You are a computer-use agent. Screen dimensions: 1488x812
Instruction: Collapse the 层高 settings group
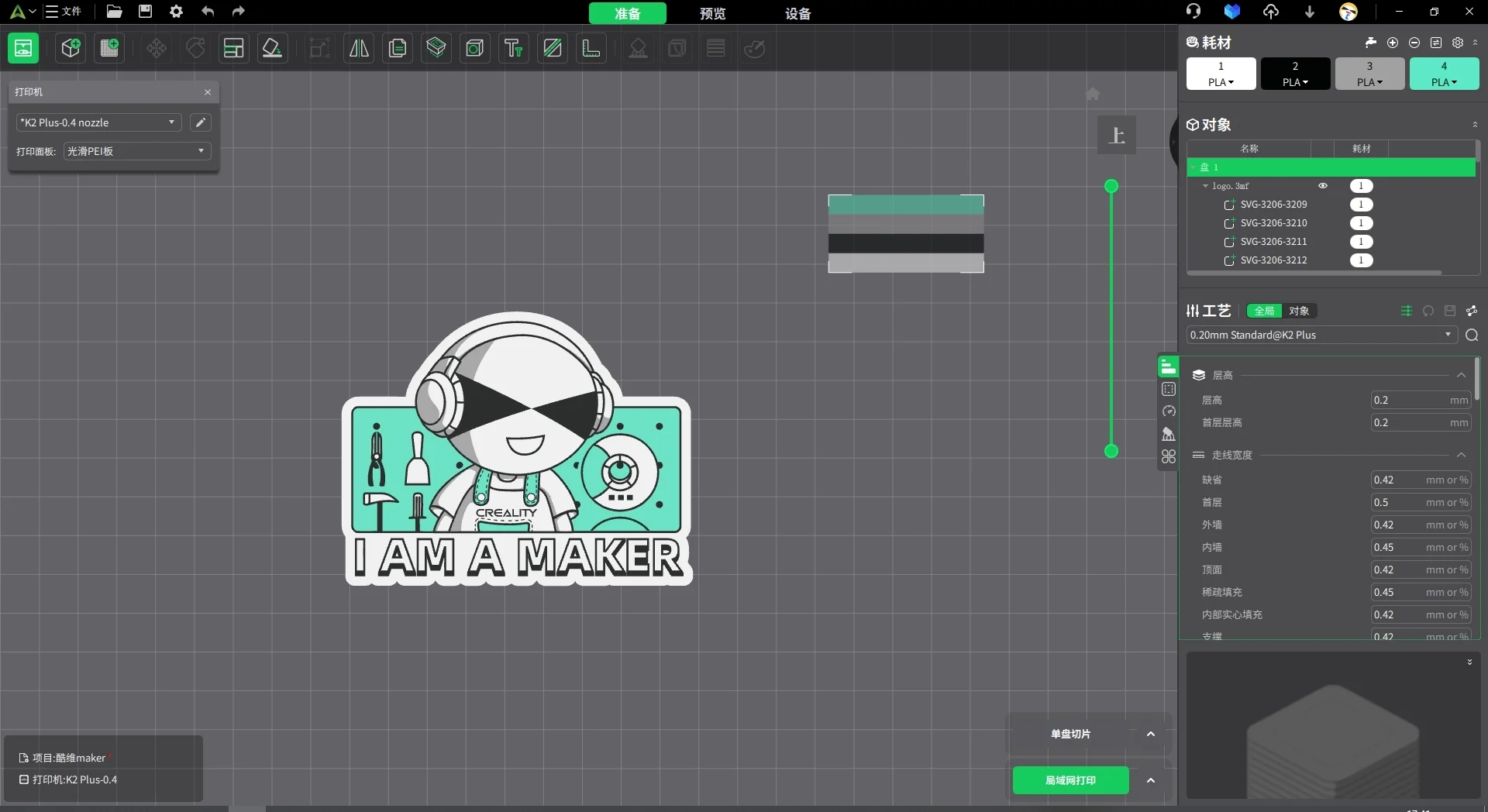pyautogui.click(x=1461, y=375)
